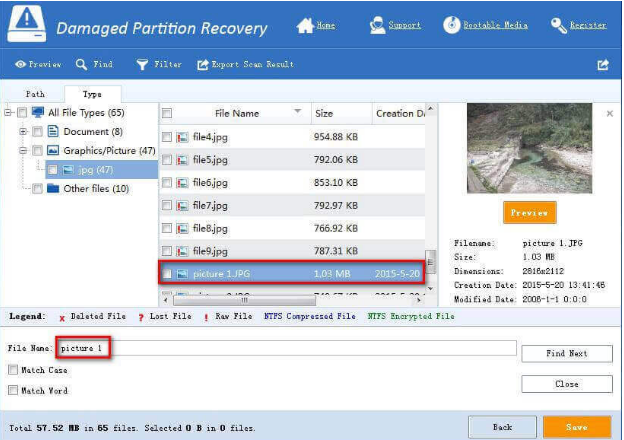
Task: Open the Support icon link
Action: coord(378,25)
